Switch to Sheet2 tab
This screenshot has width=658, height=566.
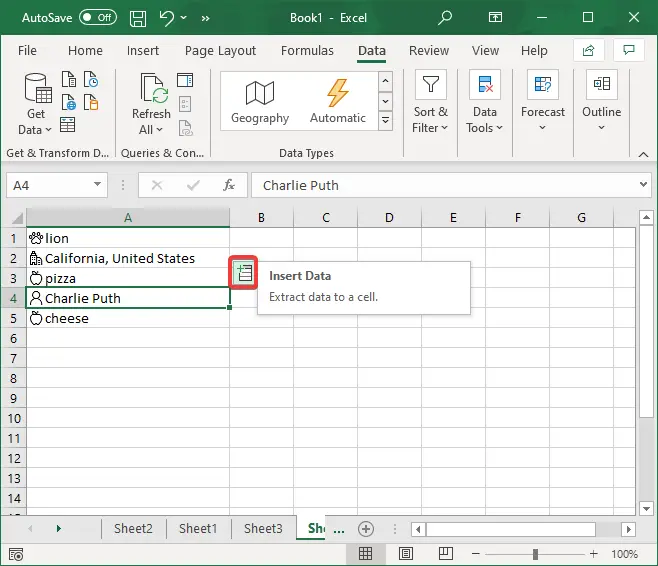coord(133,529)
